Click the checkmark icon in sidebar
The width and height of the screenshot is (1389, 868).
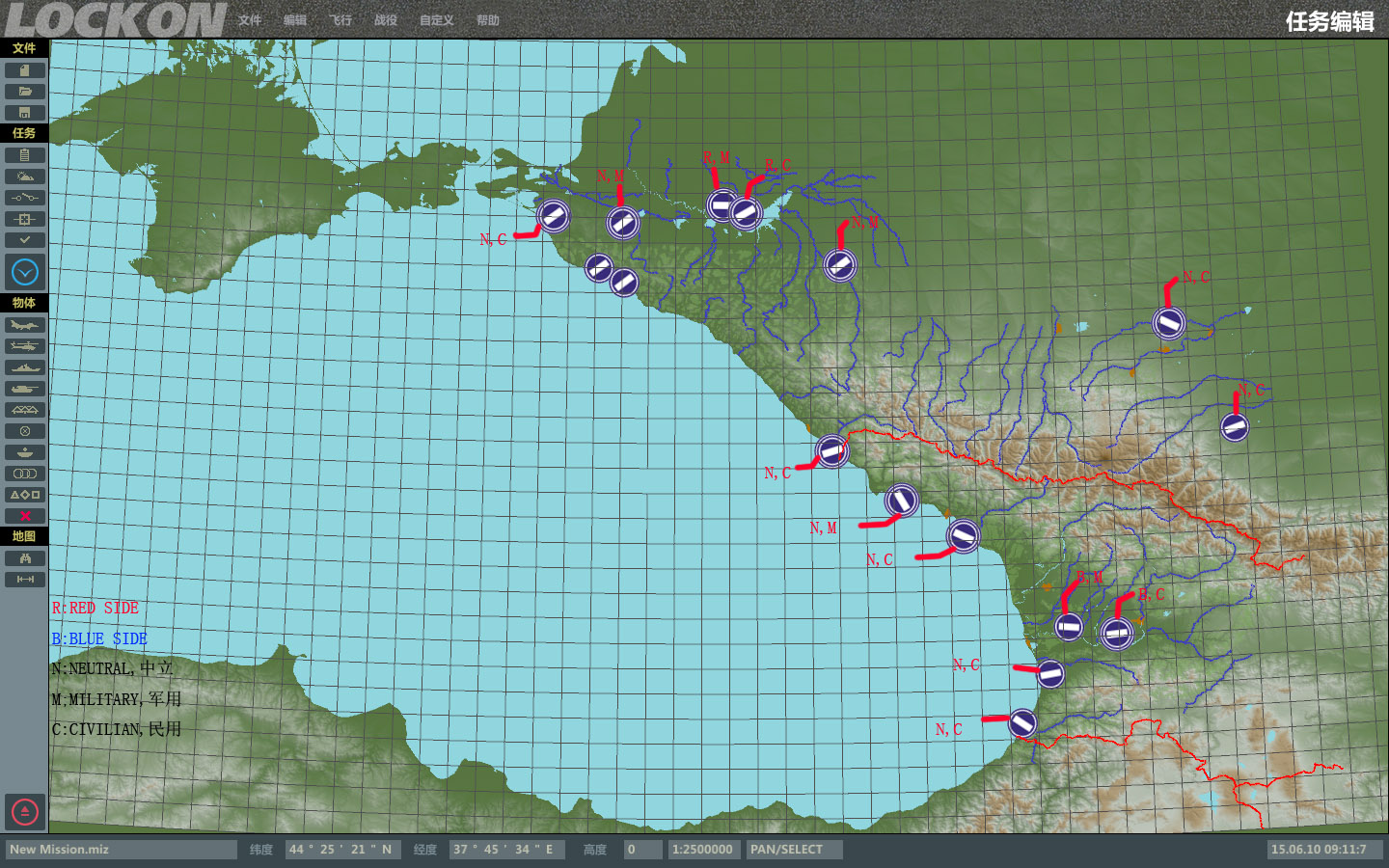pyautogui.click(x=24, y=240)
